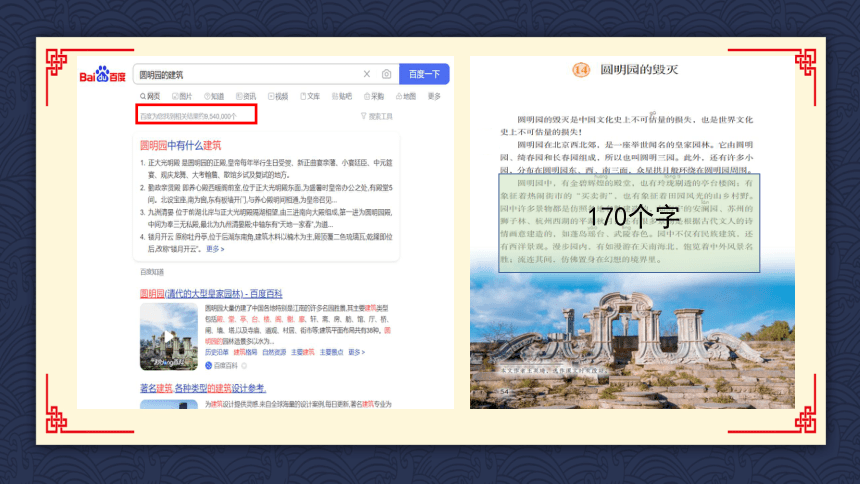Open 圆明园(清代的大型皇家园林) - 百度百科 link
This screenshot has height=484, width=860.
coord(211,294)
